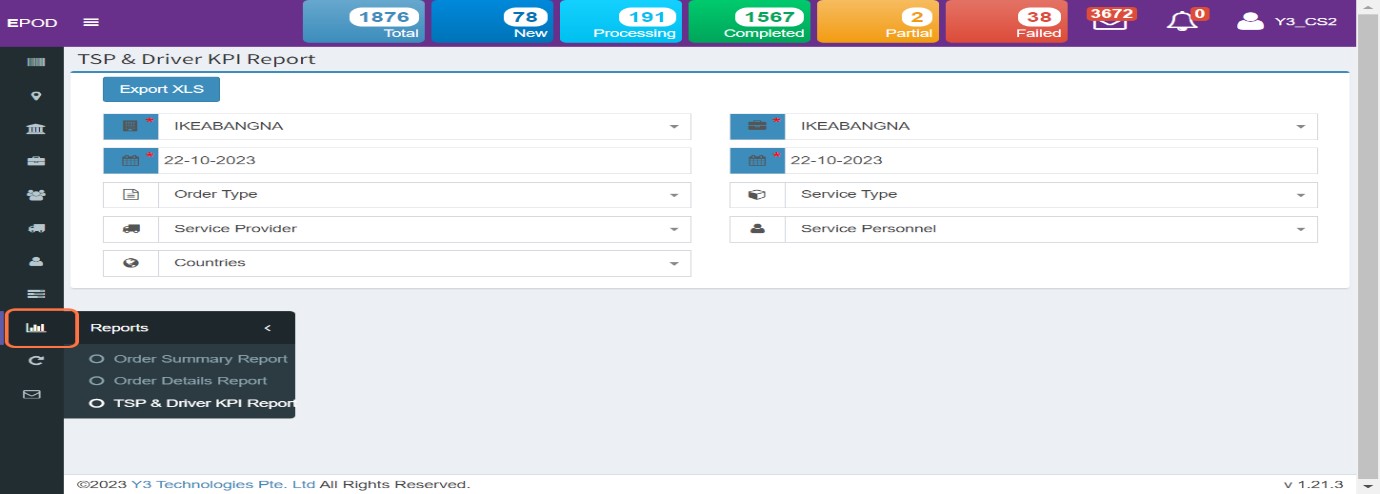The height and width of the screenshot is (494, 1380).
Task: Click the briefcase icon beside right IKEABANGNA
Action: (758, 126)
